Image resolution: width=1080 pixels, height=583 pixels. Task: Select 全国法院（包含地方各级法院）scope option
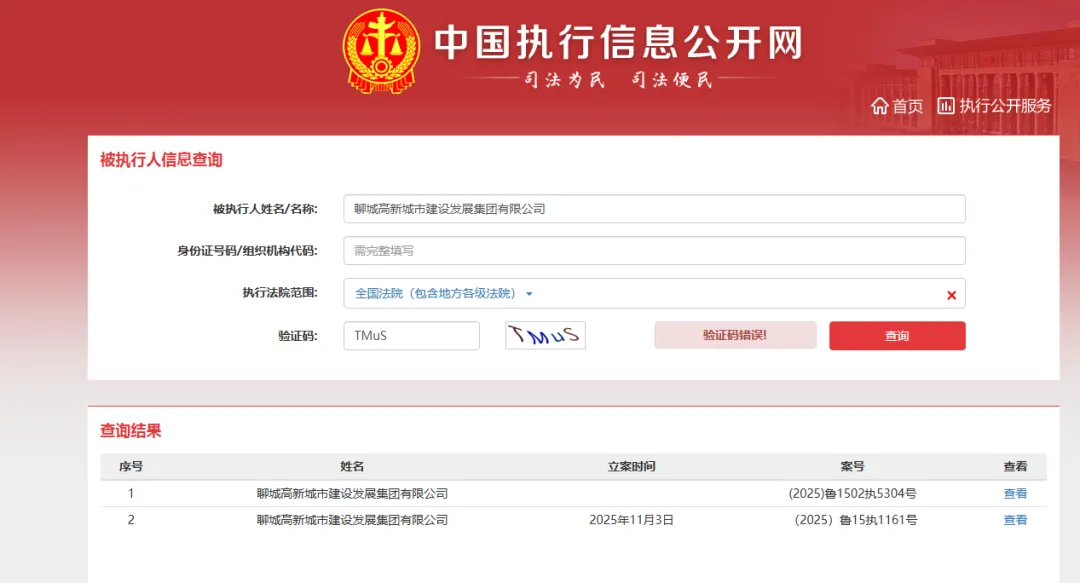click(x=435, y=294)
